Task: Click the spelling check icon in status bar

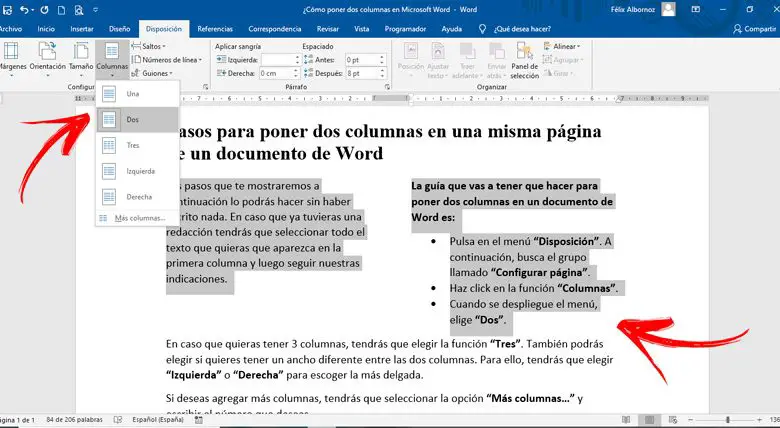Action: coord(118,420)
